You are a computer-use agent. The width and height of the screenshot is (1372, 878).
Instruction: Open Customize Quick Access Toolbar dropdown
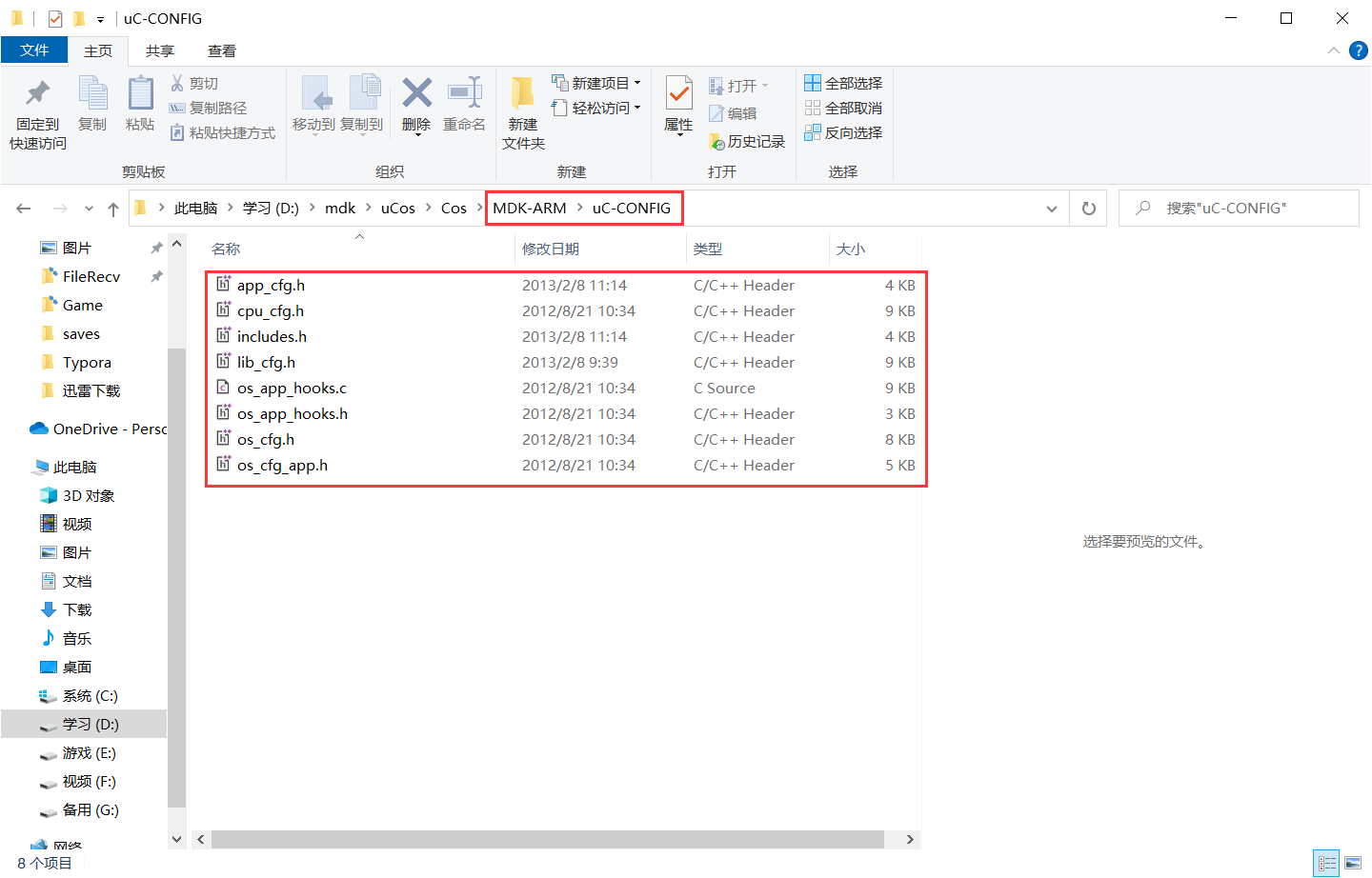[x=100, y=19]
